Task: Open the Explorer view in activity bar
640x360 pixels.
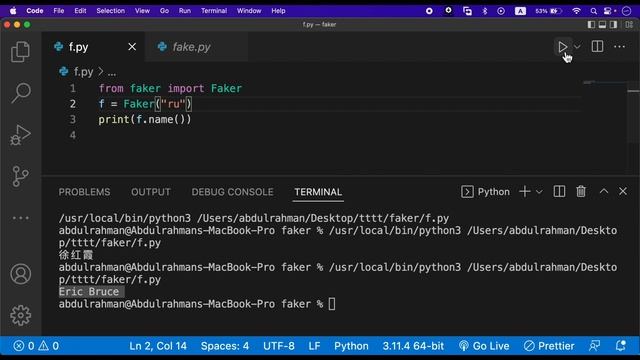Action: coord(20,52)
